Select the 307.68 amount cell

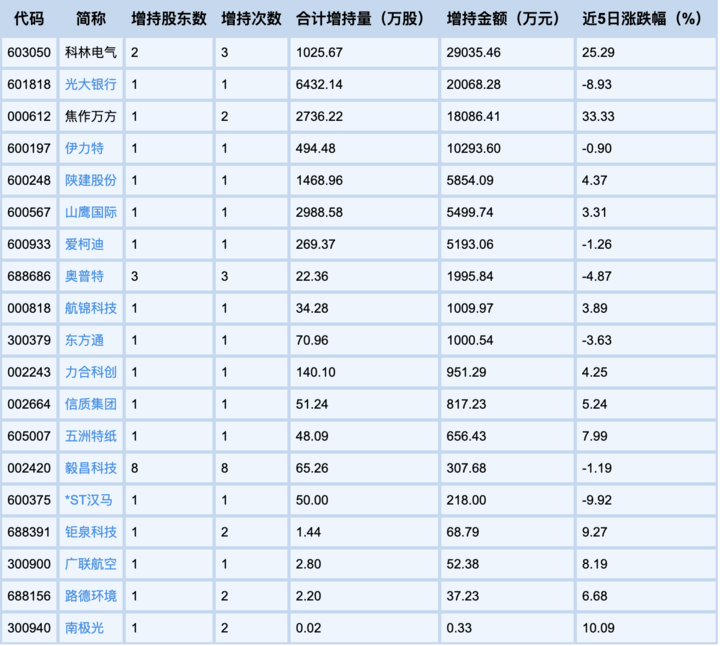coord(507,468)
